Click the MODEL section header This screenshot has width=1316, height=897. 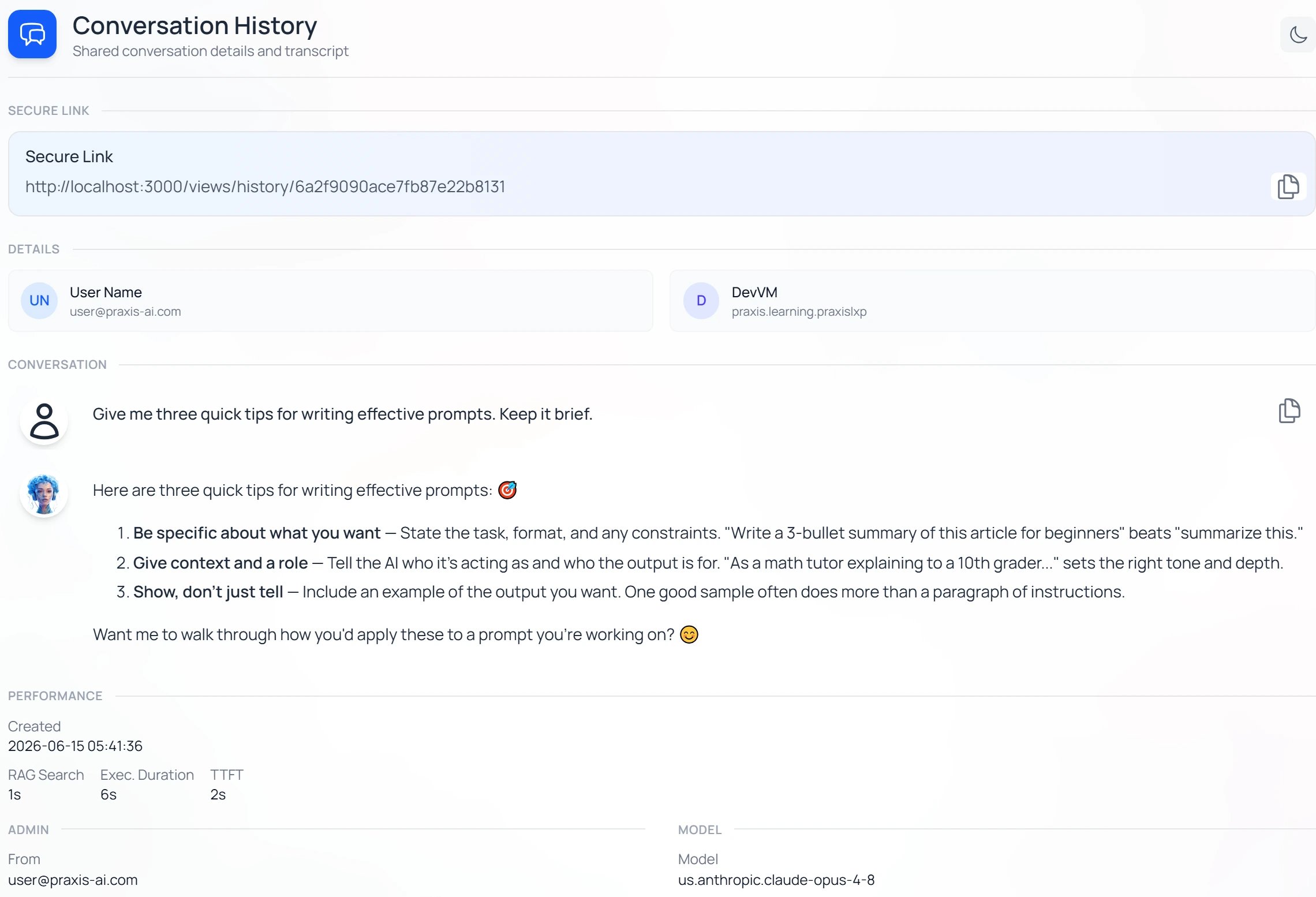click(x=700, y=830)
